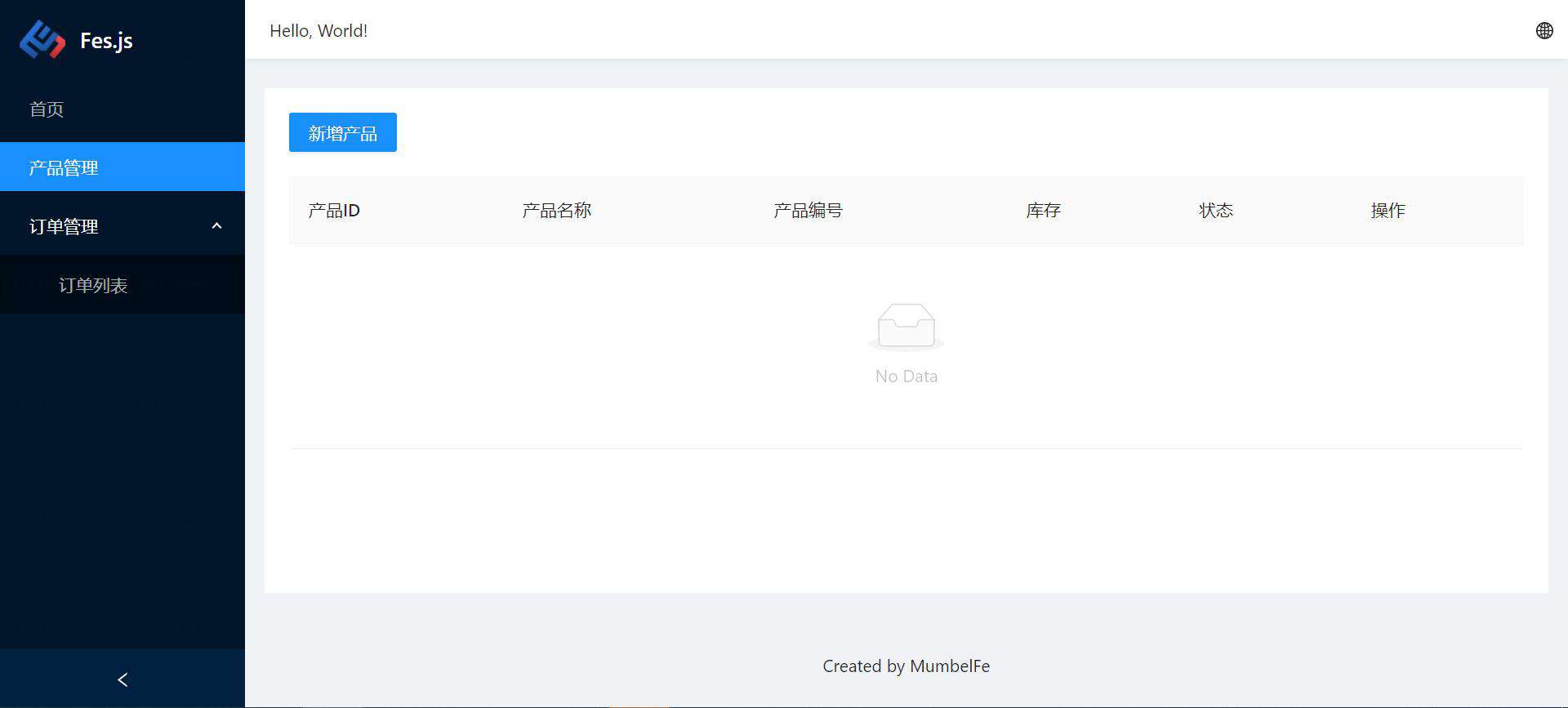Collapse the 订单管理 submenu chevron

coord(216,226)
